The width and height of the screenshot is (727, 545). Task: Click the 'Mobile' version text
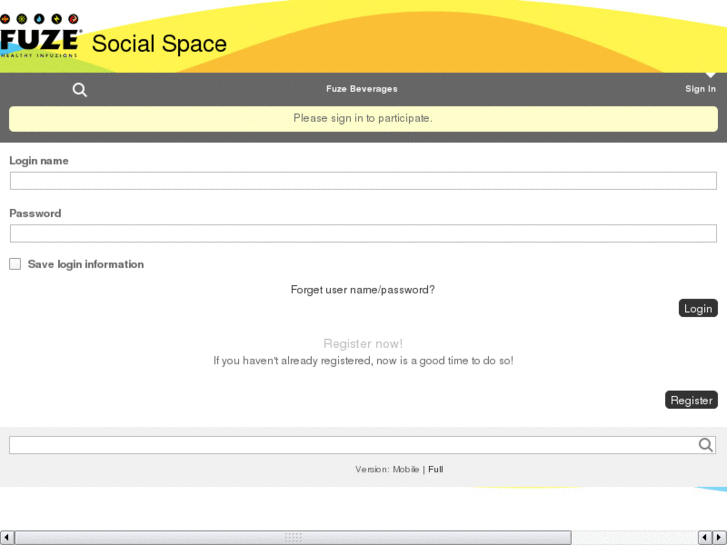pyautogui.click(x=406, y=469)
